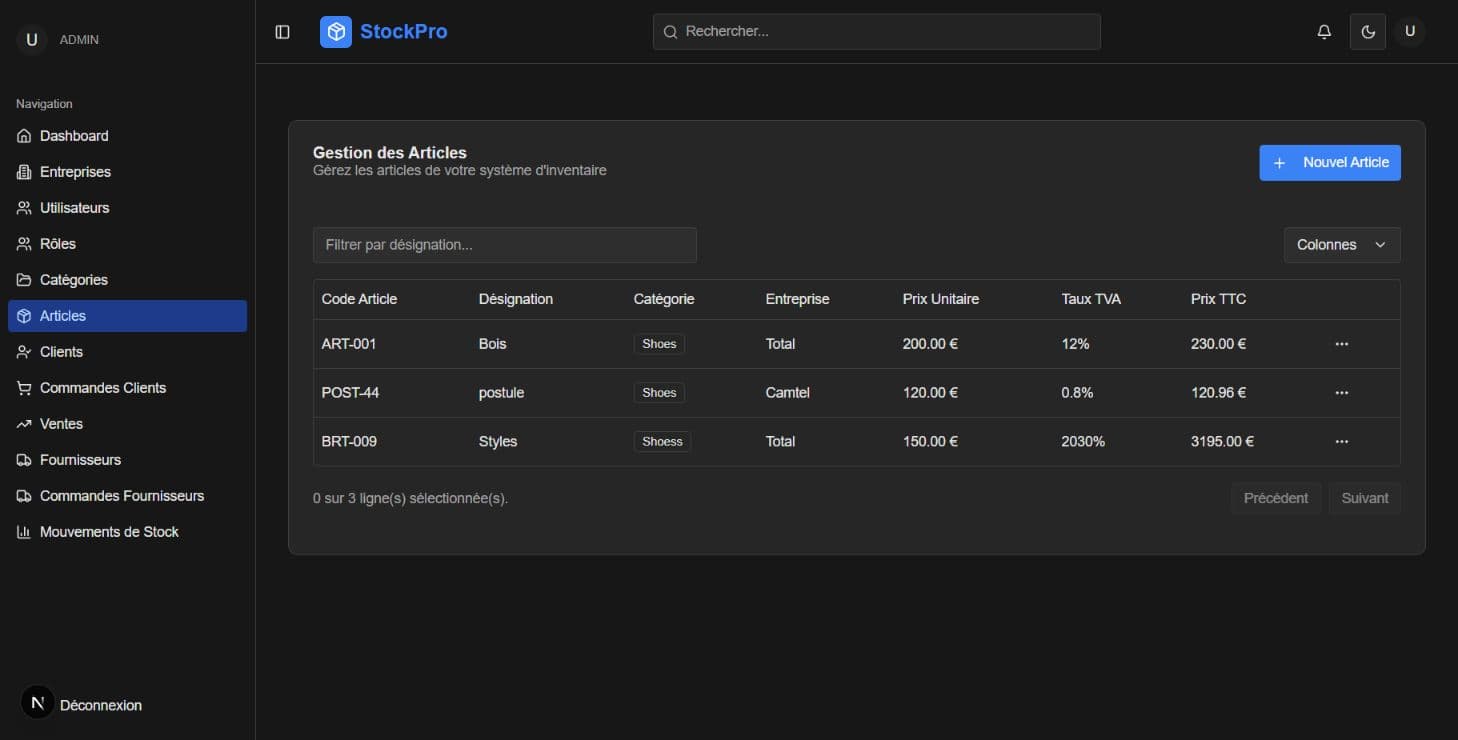The image size is (1458, 740).
Task: Toggle the sidebar collapse icon
Action: click(x=282, y=32)
